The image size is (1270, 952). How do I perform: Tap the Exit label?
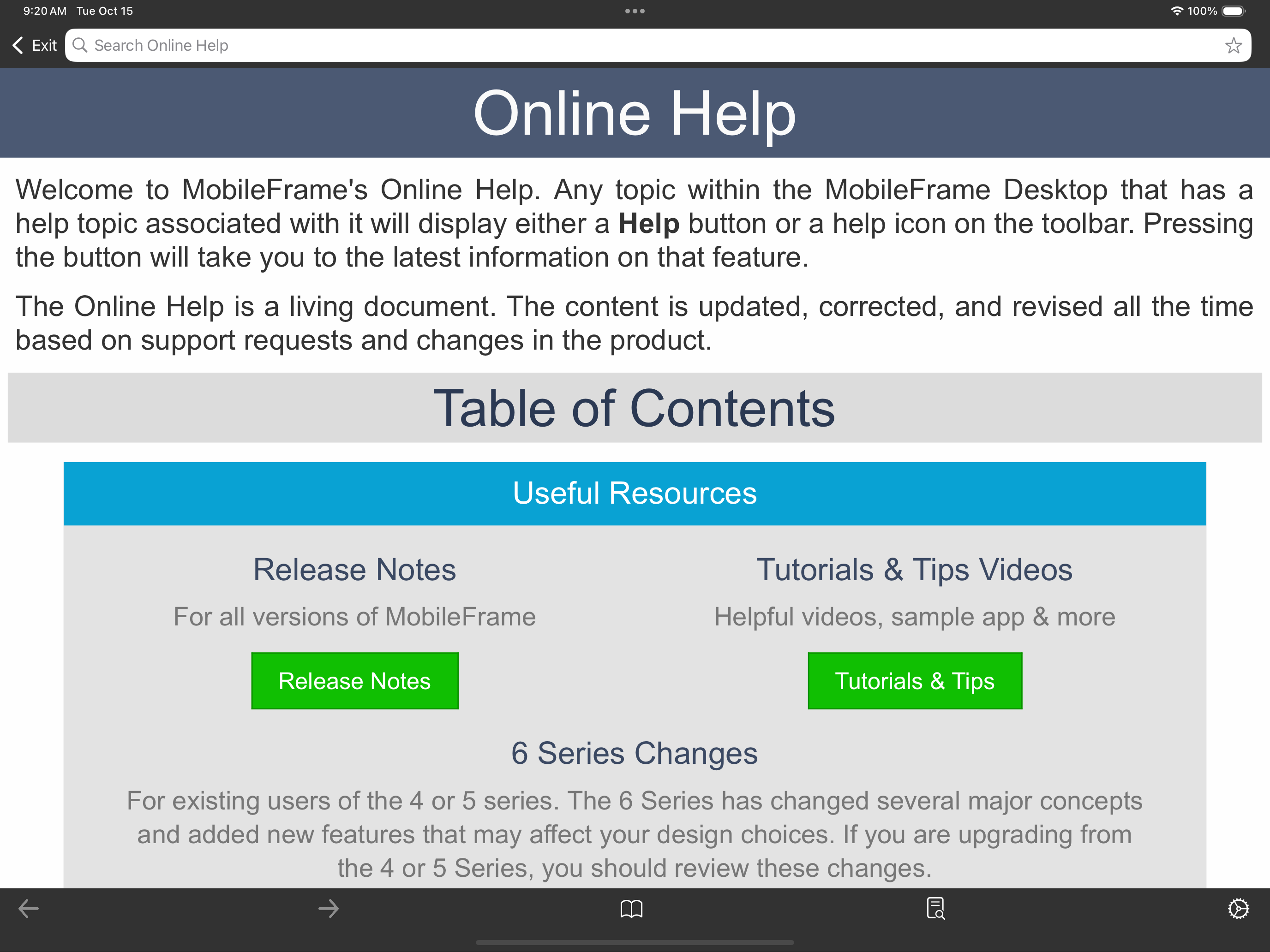point(44,45)
